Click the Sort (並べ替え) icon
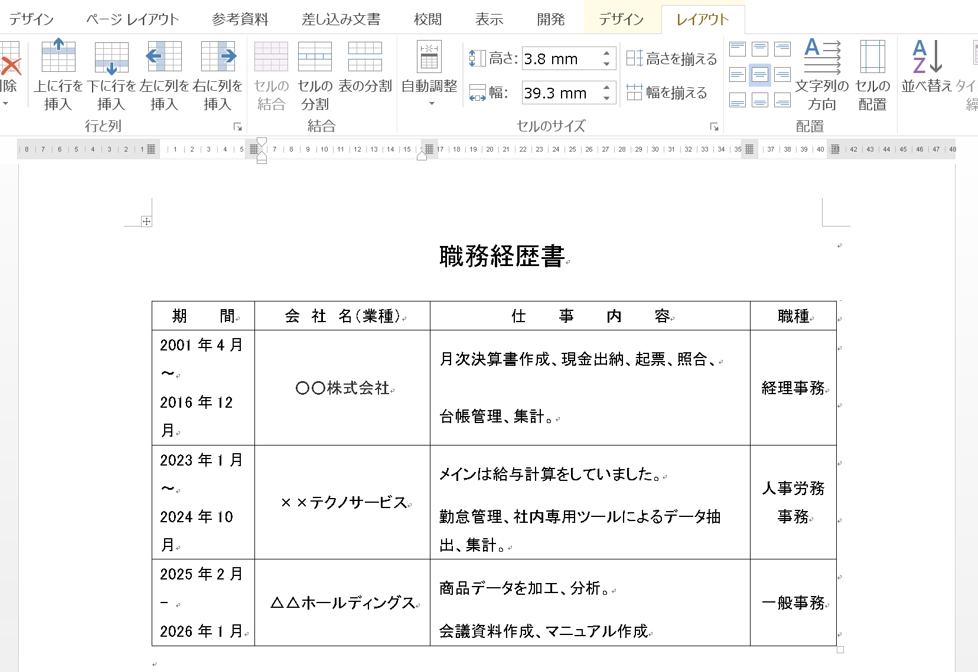The width and height of the screenshot is (978, 672). pos(927,57)
